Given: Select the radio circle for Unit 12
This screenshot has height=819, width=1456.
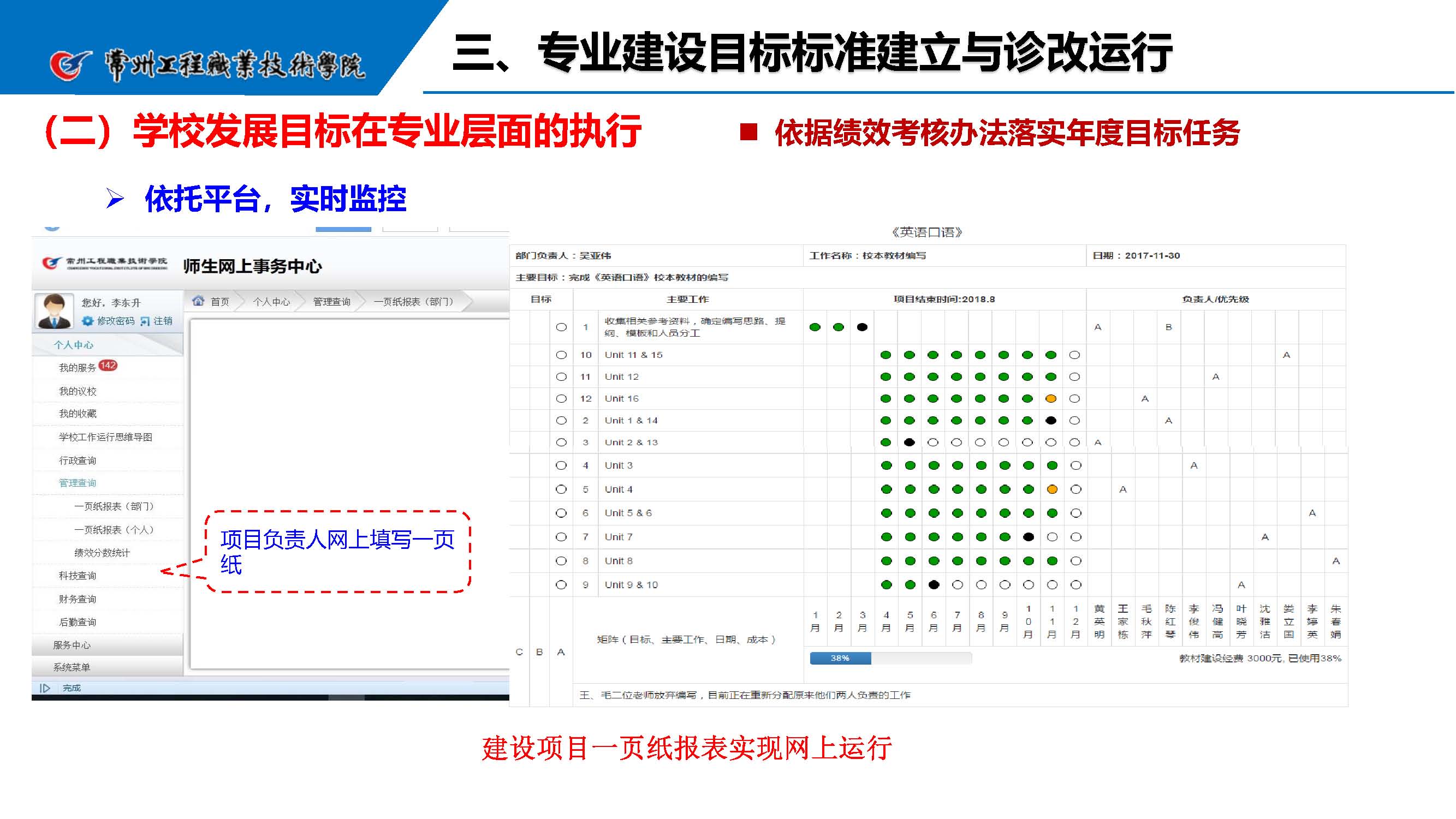Looking at the screenshot, I should point(561,377).
